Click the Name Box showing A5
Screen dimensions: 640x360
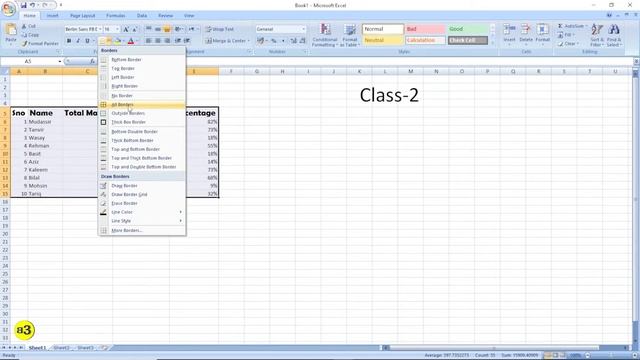pos(31,61)
